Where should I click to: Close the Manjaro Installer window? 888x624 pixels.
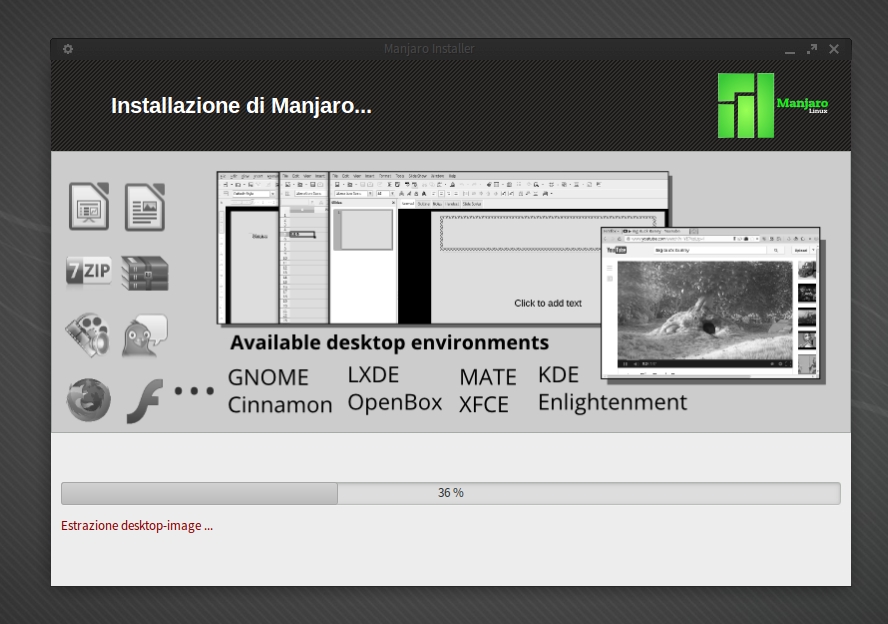[x=834, y=49]
